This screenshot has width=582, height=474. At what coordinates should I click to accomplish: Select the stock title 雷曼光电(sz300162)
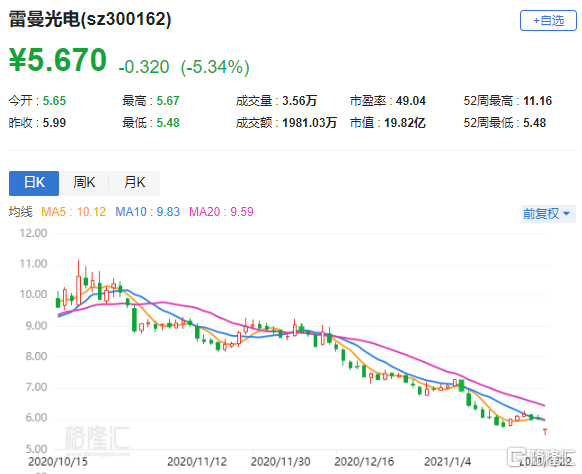[x=90, y=19]
